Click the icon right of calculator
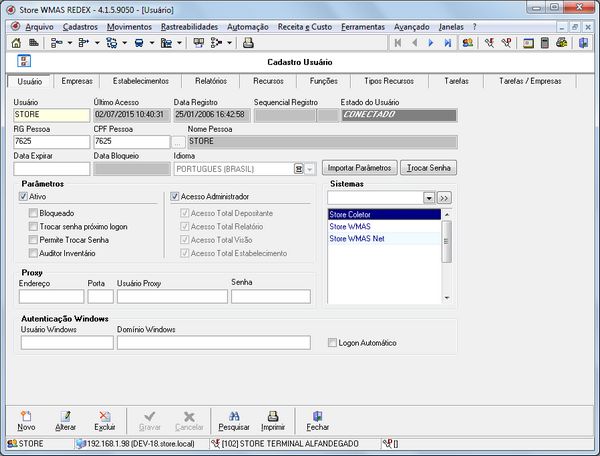Image resolution: width=600 pixels, height=456 pixels. point(562,43)
